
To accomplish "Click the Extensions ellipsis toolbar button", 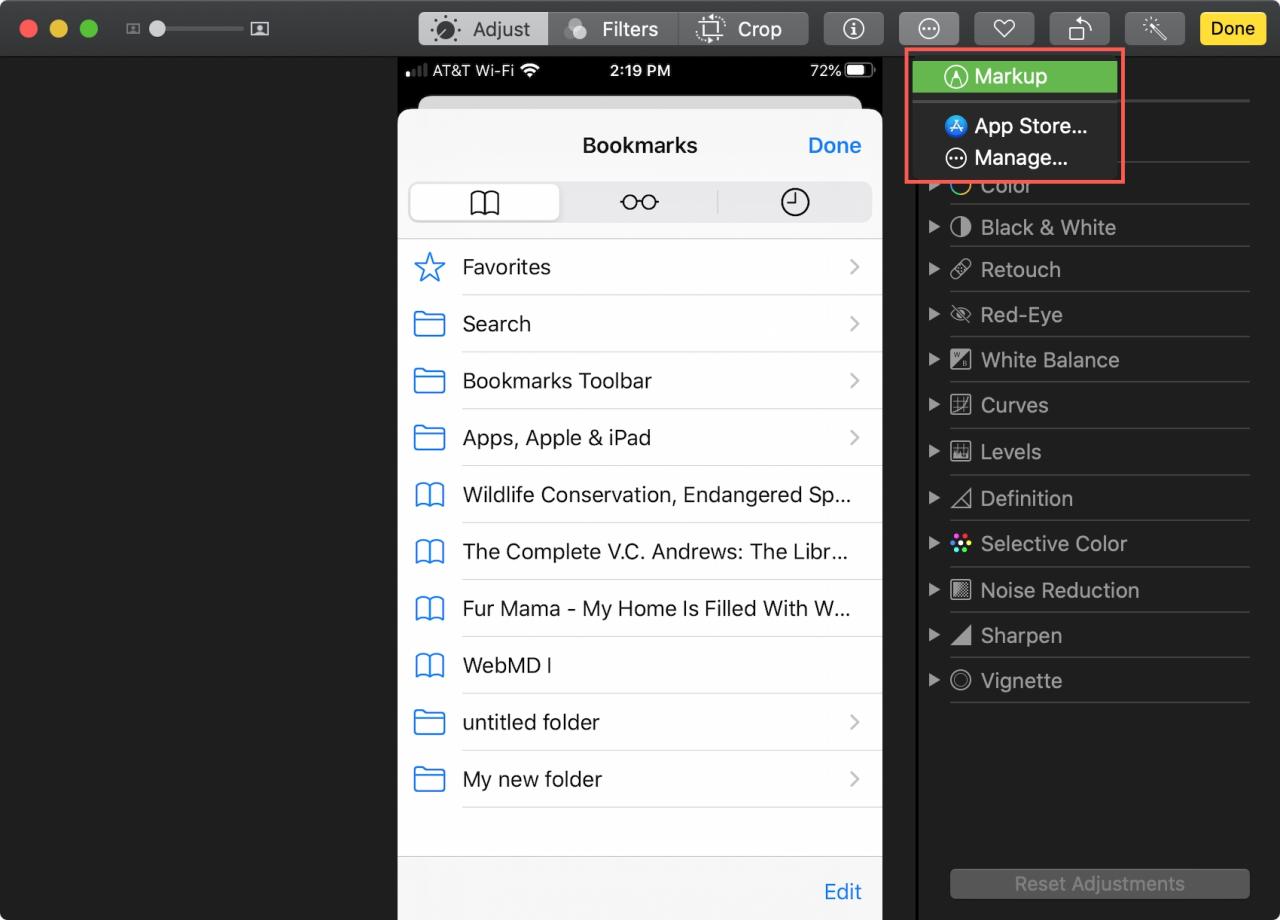I will pyautogui.click(x=928, y=29).
